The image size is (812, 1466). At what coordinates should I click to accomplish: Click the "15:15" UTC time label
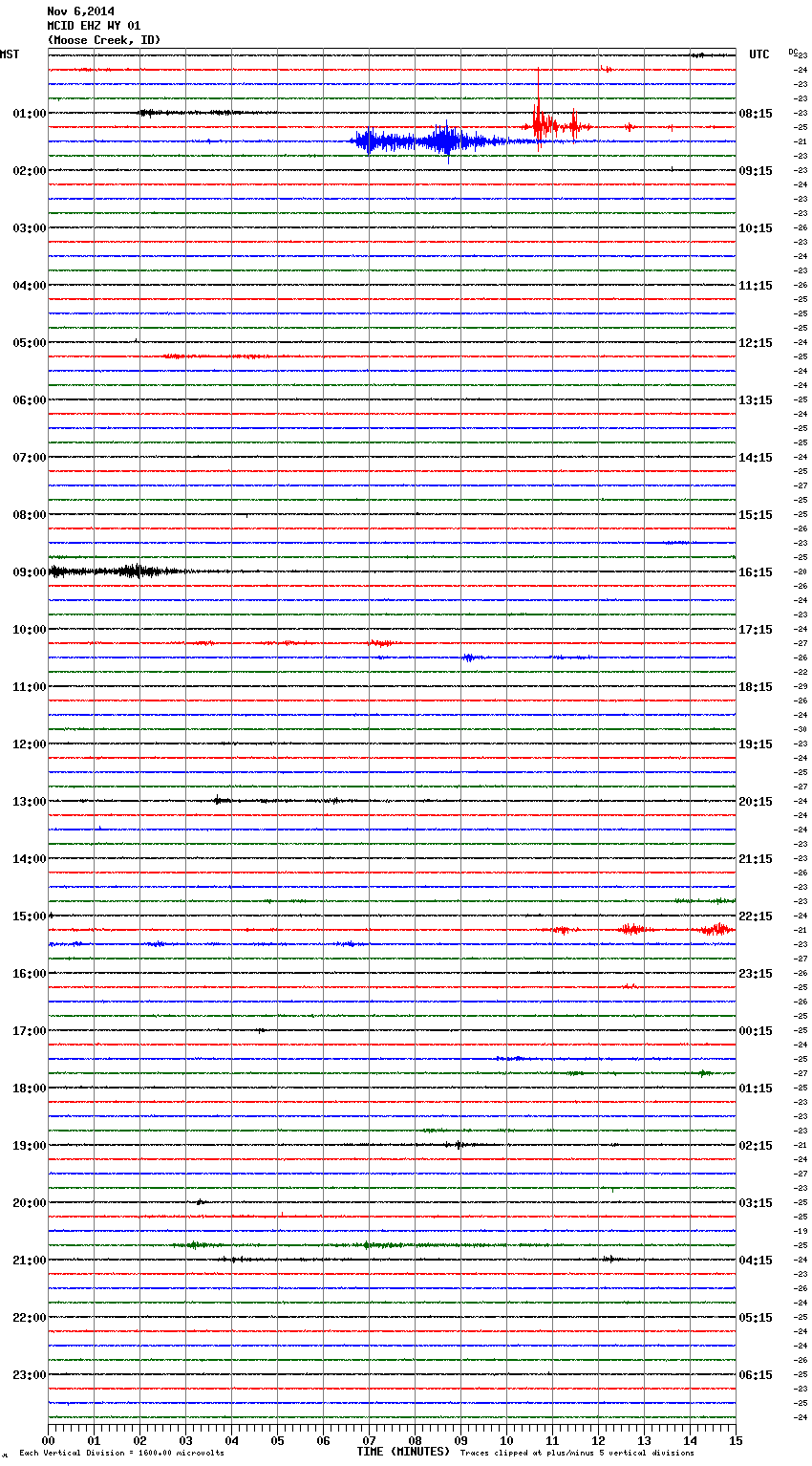[756, 514]
